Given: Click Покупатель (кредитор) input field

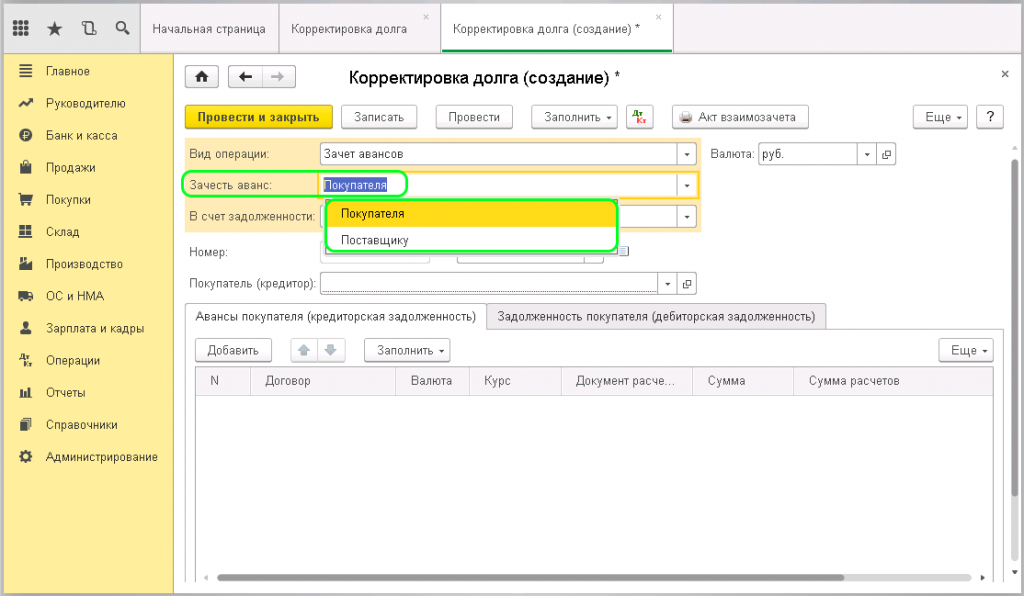Looking at the screenshot, I should point(489,284).
